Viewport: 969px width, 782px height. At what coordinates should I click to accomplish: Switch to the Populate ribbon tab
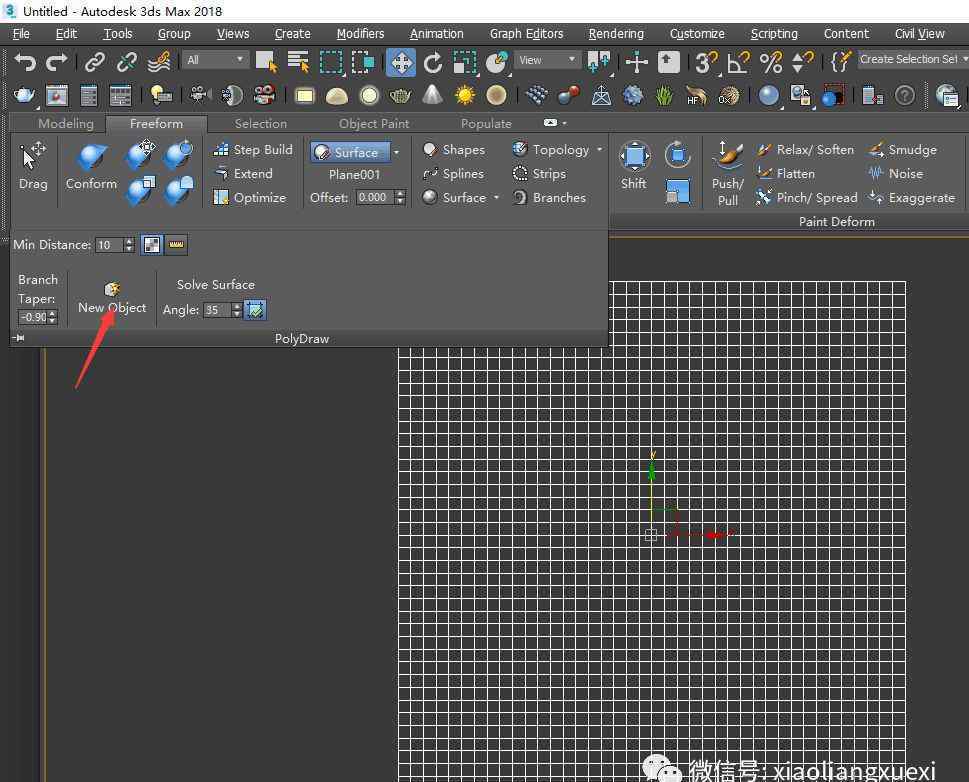[486, 124]
